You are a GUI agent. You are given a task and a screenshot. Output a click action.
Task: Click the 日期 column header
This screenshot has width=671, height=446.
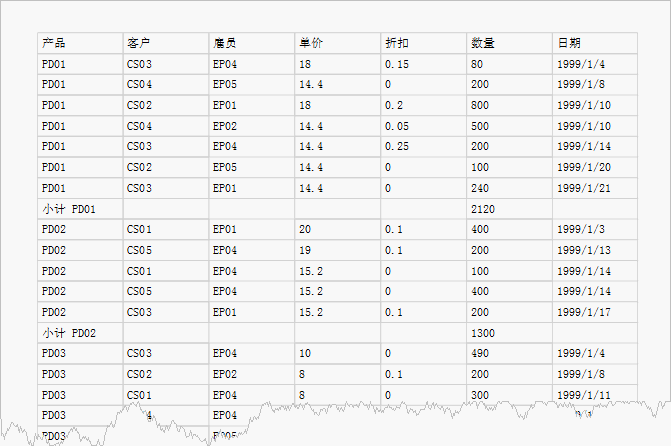(594, 43)
